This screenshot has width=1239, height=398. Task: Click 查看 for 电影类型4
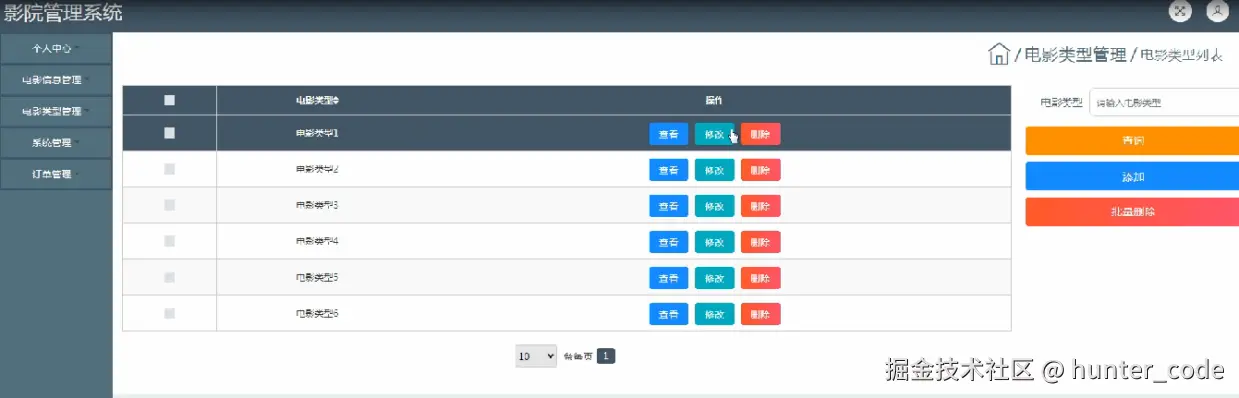point(669,242)
